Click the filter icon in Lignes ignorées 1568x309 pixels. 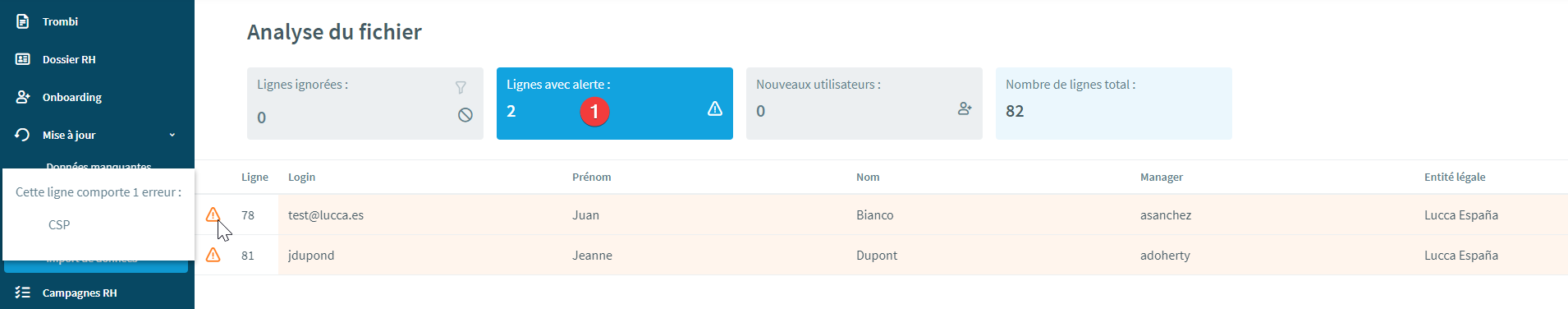[x=461, y=87]
